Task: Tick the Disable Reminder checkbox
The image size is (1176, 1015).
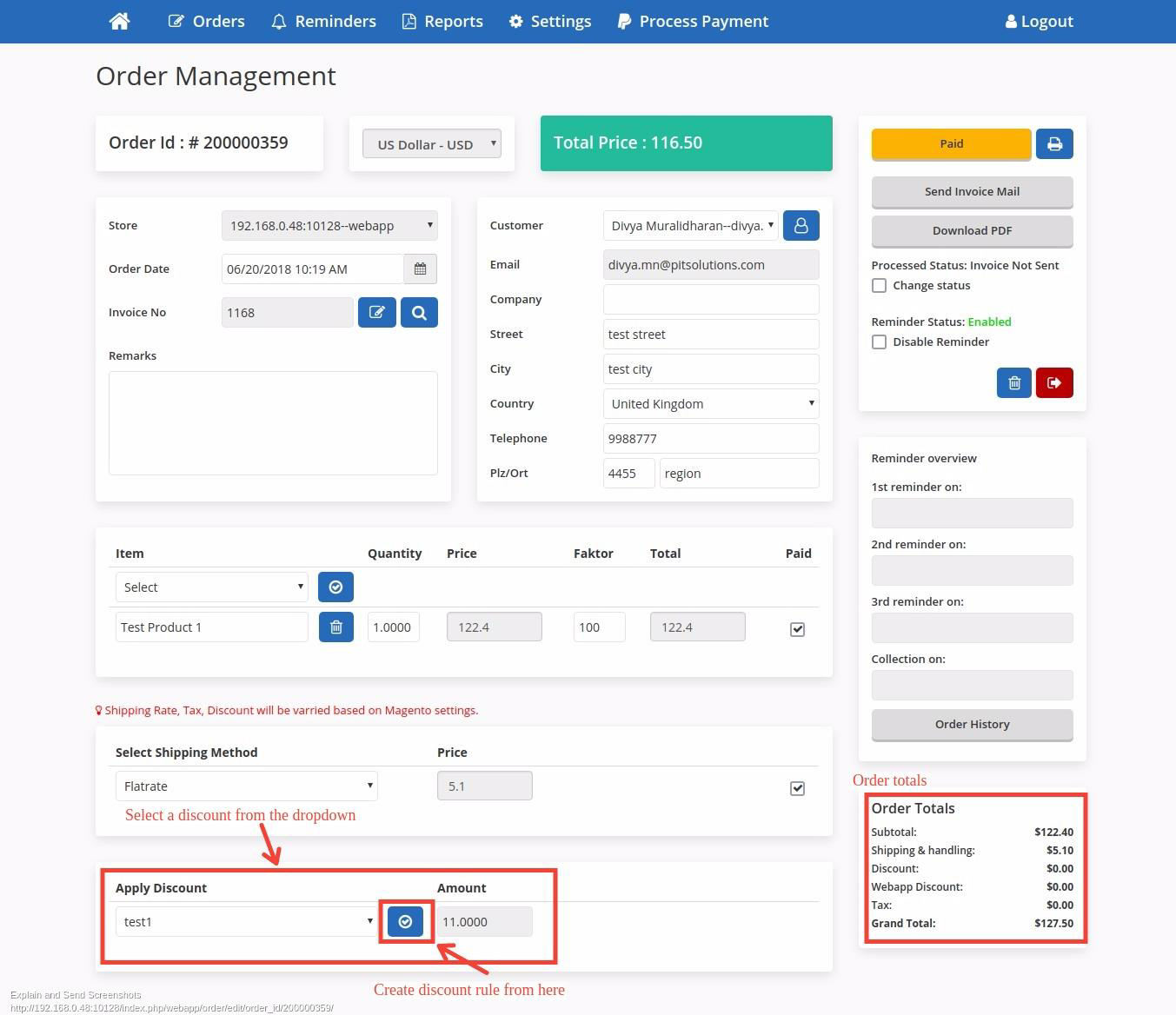Action: (880, 342)
